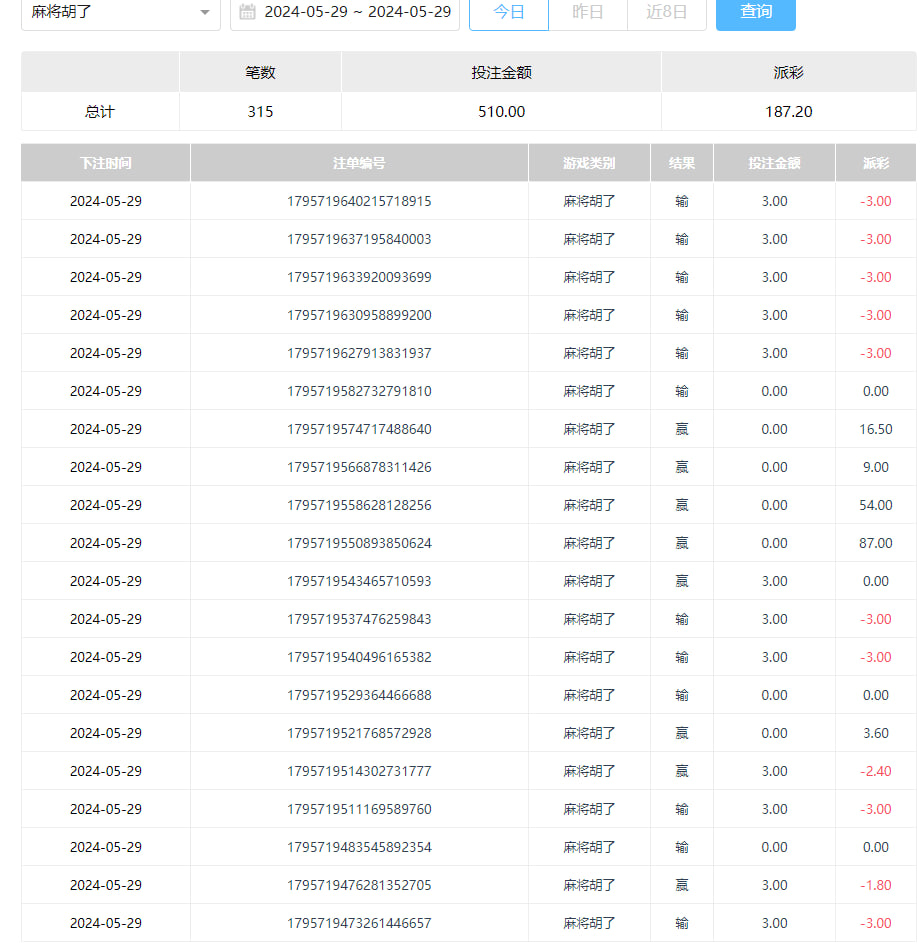The height and width of the screenshot is (951, 921).
Task: Click the 结果 column header
Action: tap(682, 163)
